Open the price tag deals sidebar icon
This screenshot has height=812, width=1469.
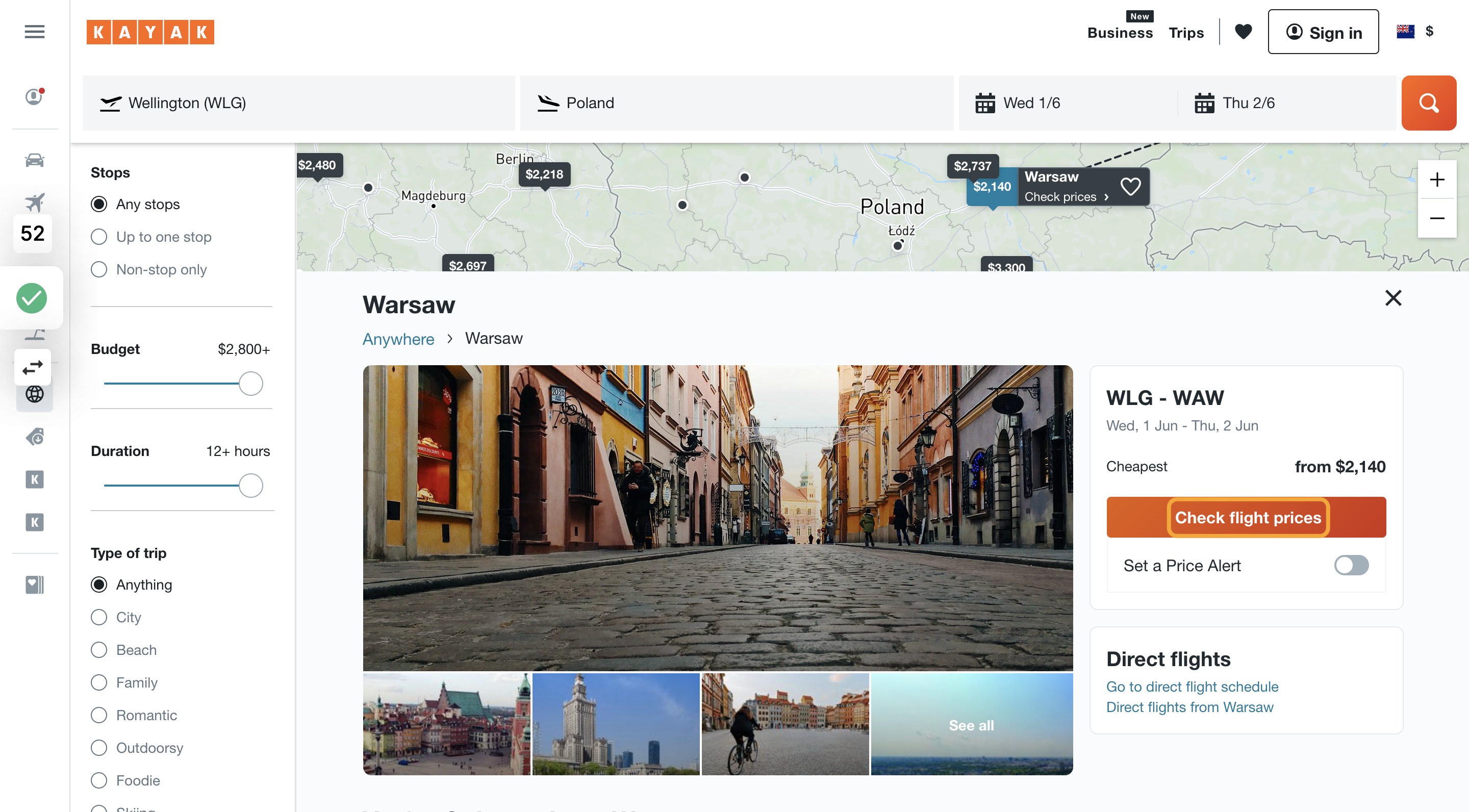[34, 437]
